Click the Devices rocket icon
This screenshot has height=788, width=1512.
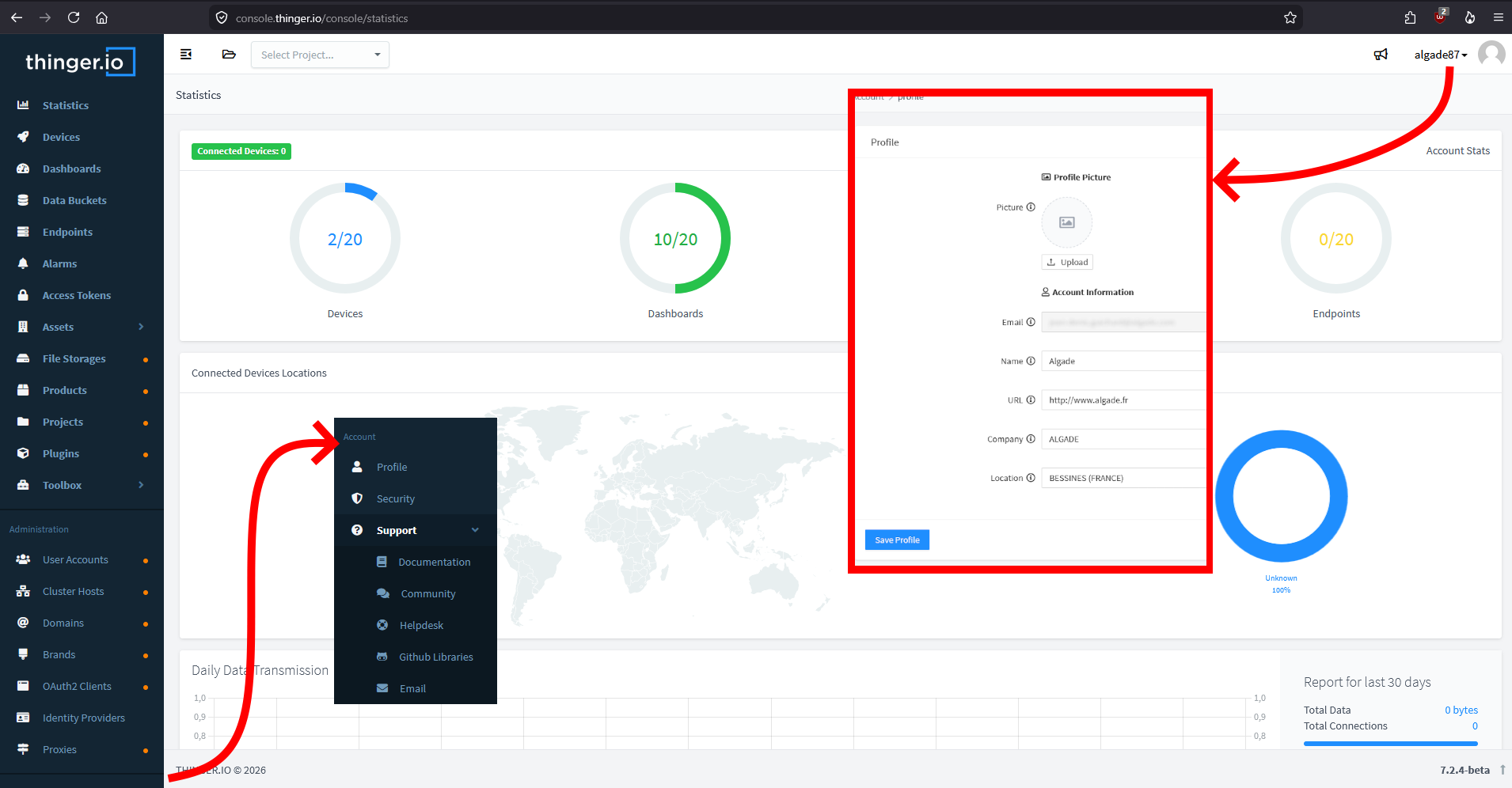tap(23, 137)
